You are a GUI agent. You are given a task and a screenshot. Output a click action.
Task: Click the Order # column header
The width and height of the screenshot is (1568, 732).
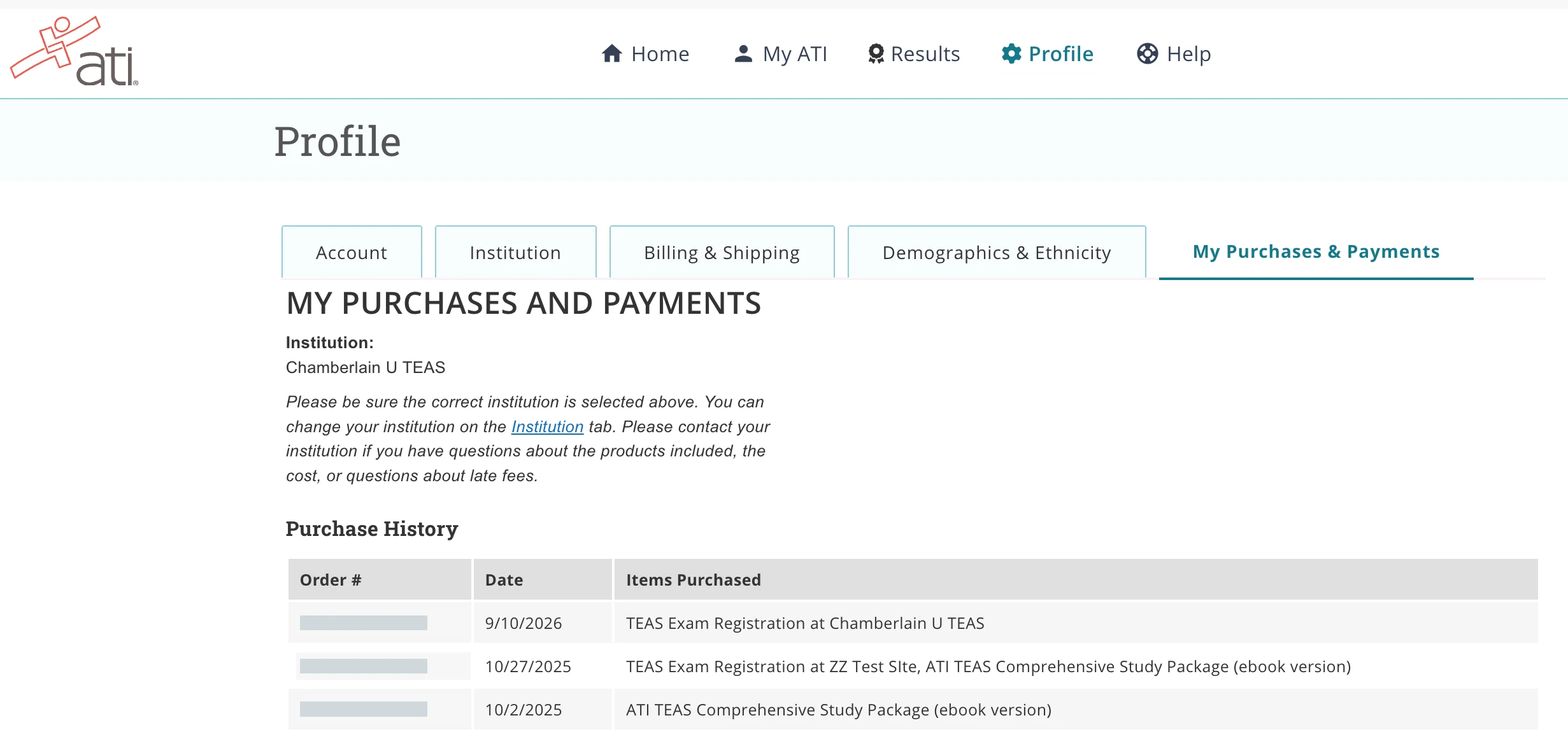pos(380,579)
